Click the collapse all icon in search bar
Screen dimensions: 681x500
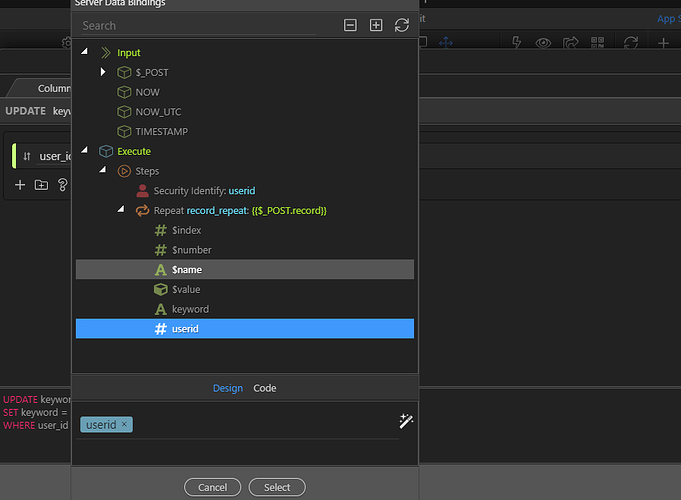pyautogui.click(x=350, y=25)
